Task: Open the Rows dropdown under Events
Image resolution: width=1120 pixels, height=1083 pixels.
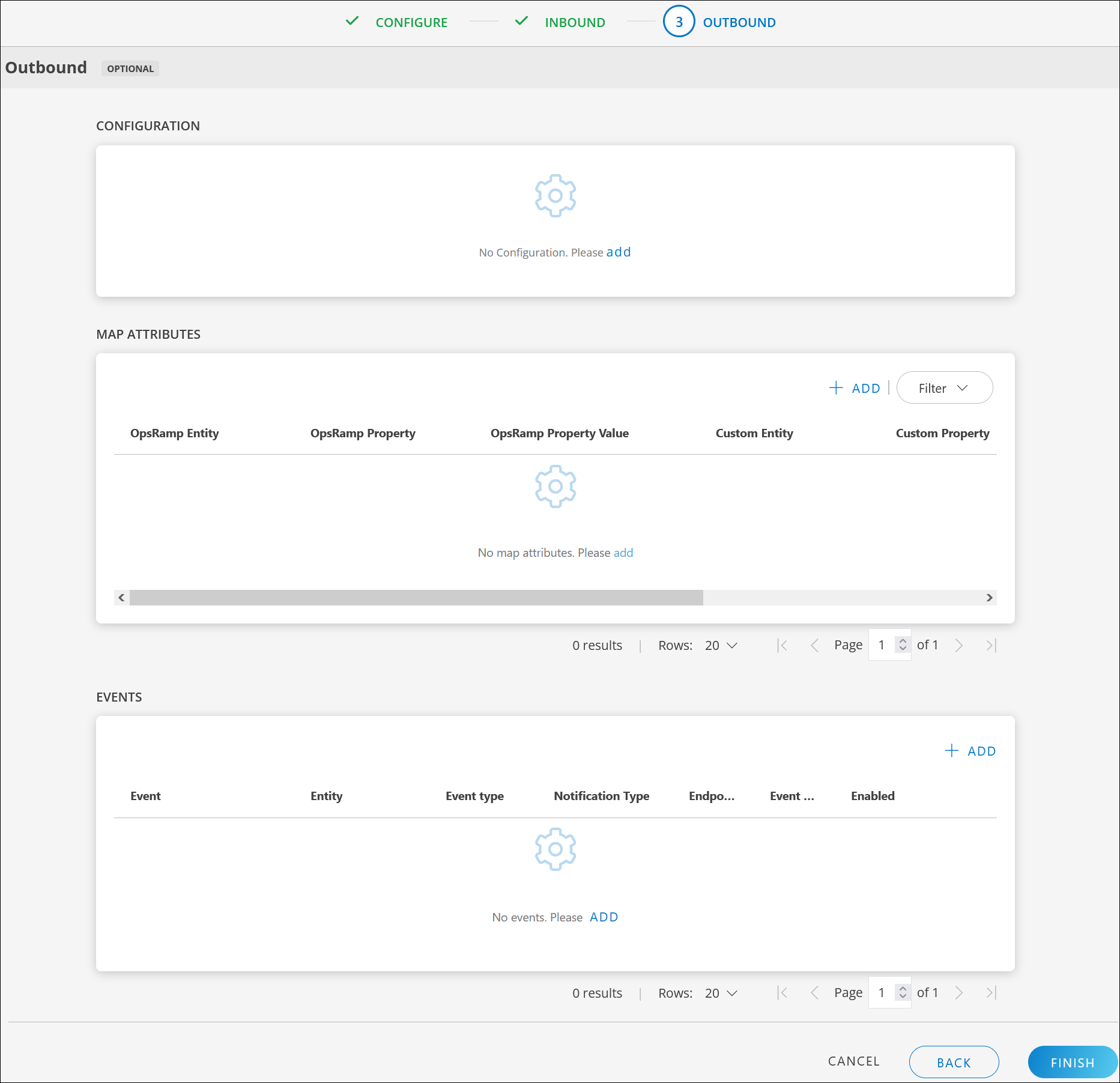Action: click(721, 992)
